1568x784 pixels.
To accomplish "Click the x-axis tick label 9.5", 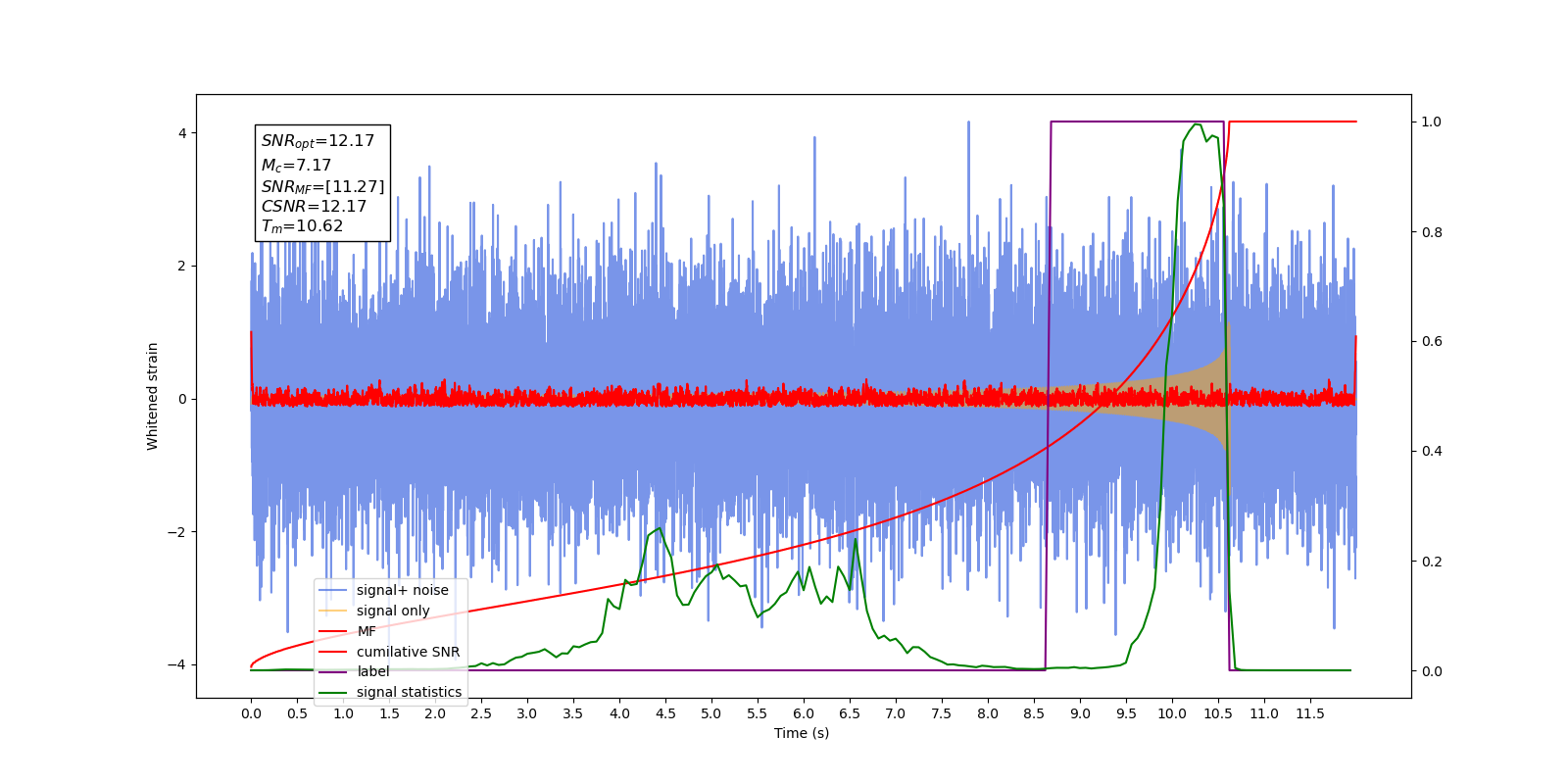I will tap(1126, 713).
